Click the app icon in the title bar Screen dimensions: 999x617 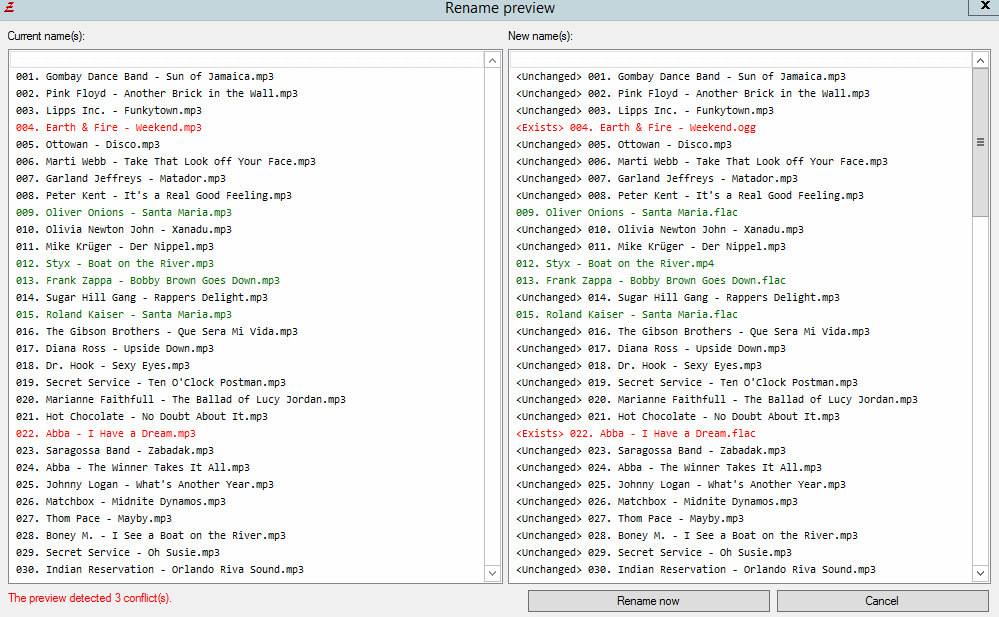pos(9,8)
